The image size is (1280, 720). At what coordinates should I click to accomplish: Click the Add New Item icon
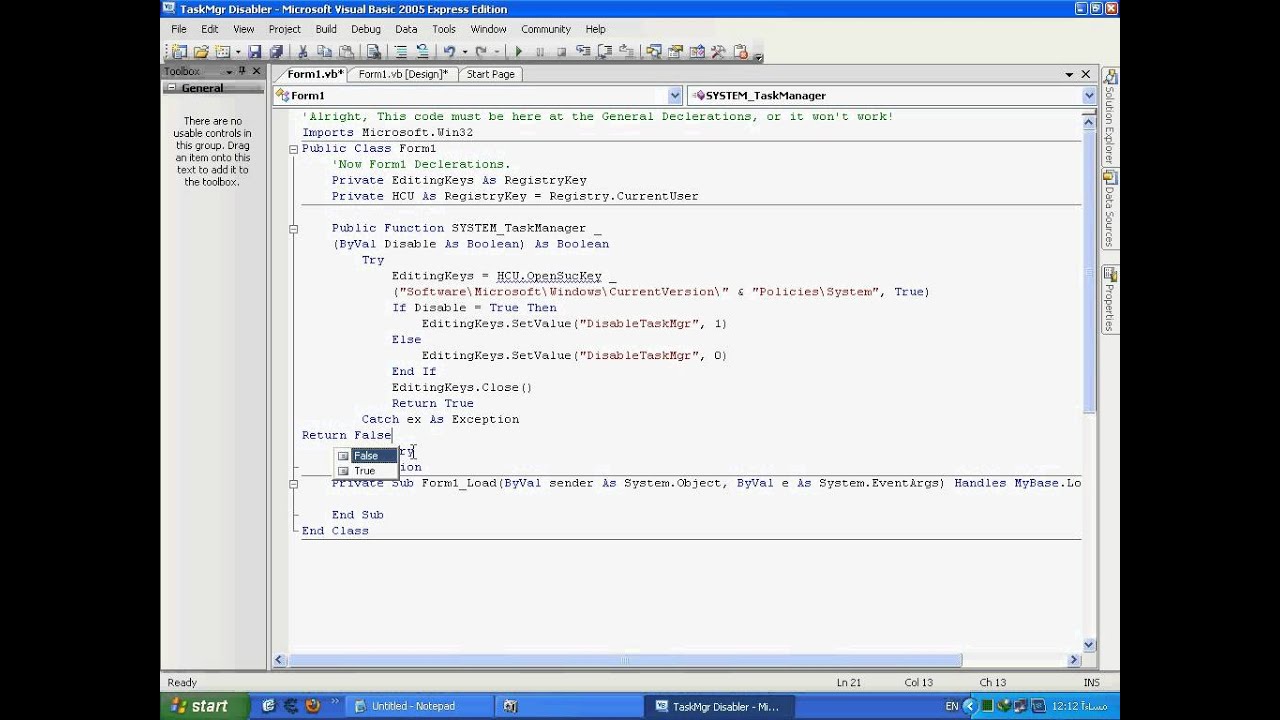222,52
